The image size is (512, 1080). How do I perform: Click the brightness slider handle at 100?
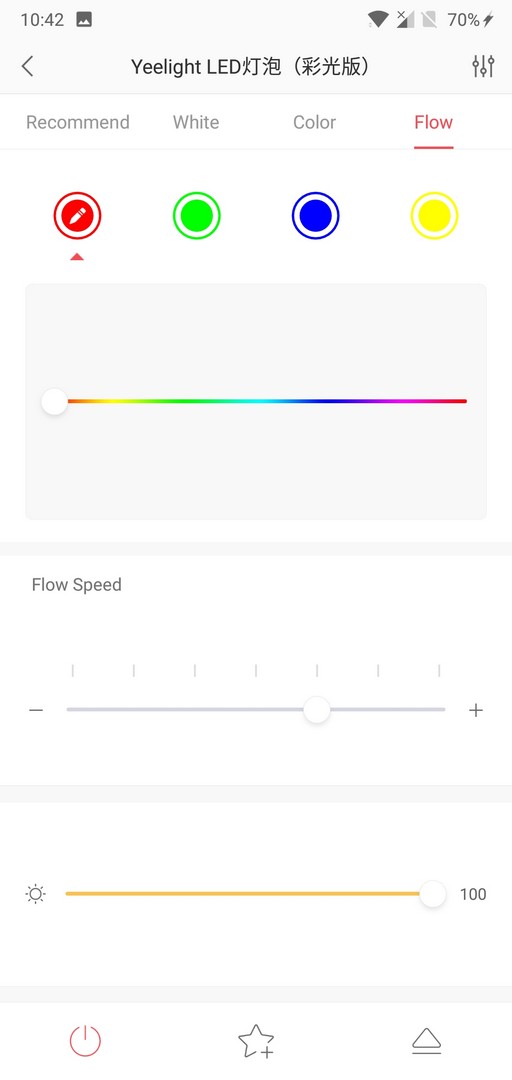coord(433,894)
